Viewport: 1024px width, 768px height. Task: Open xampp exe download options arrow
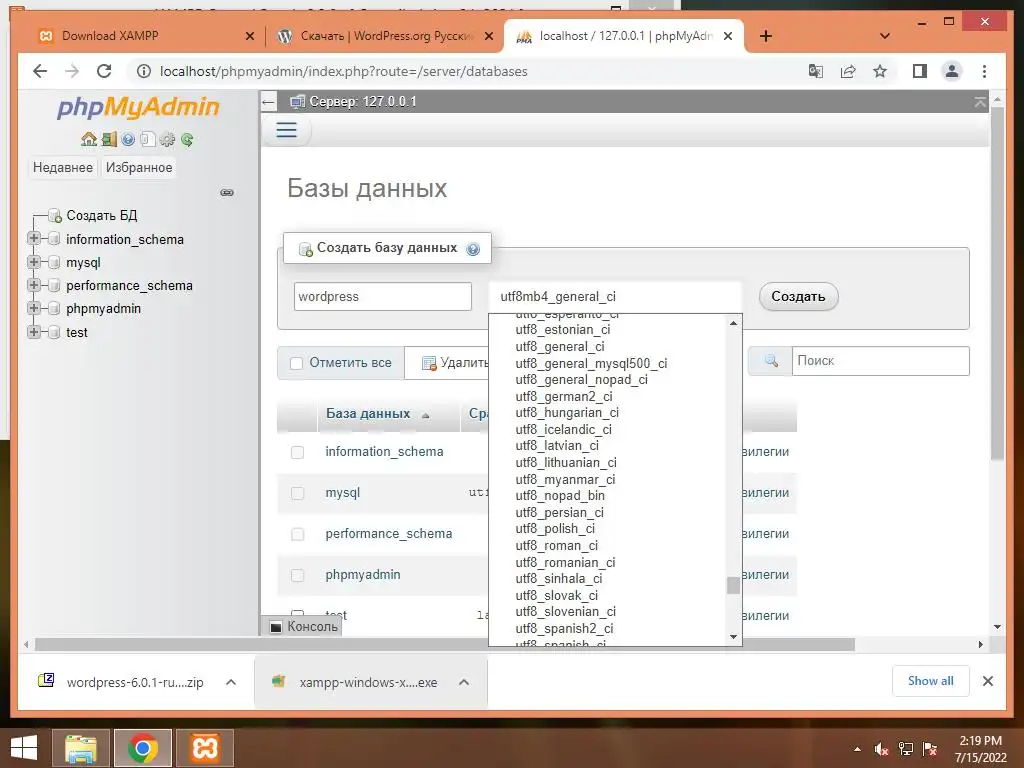pyautogui.click(x=464, y=682)
